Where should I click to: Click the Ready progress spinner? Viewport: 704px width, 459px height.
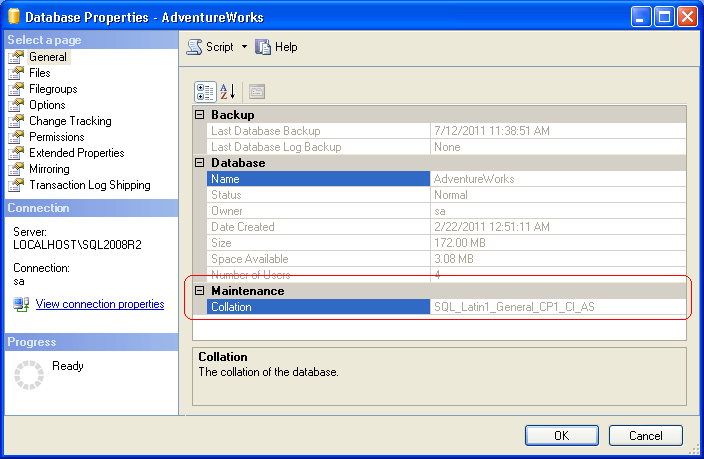29,375
